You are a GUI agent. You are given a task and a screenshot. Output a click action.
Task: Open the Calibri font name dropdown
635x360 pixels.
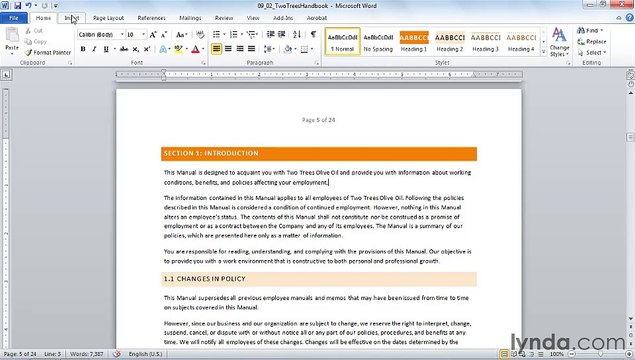click(x=122, y=35)
